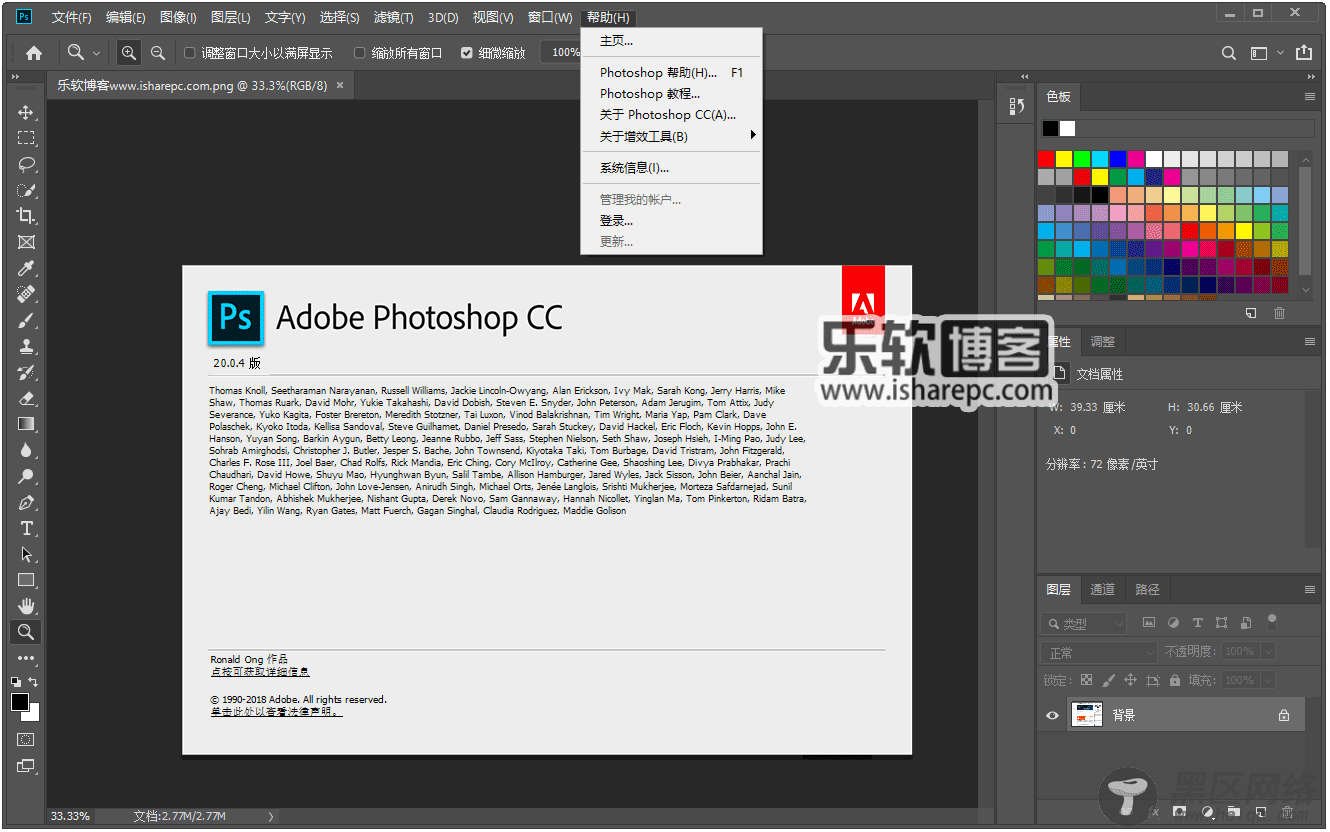Toggle lock all padlock in Layers panel

(1174, 680)
